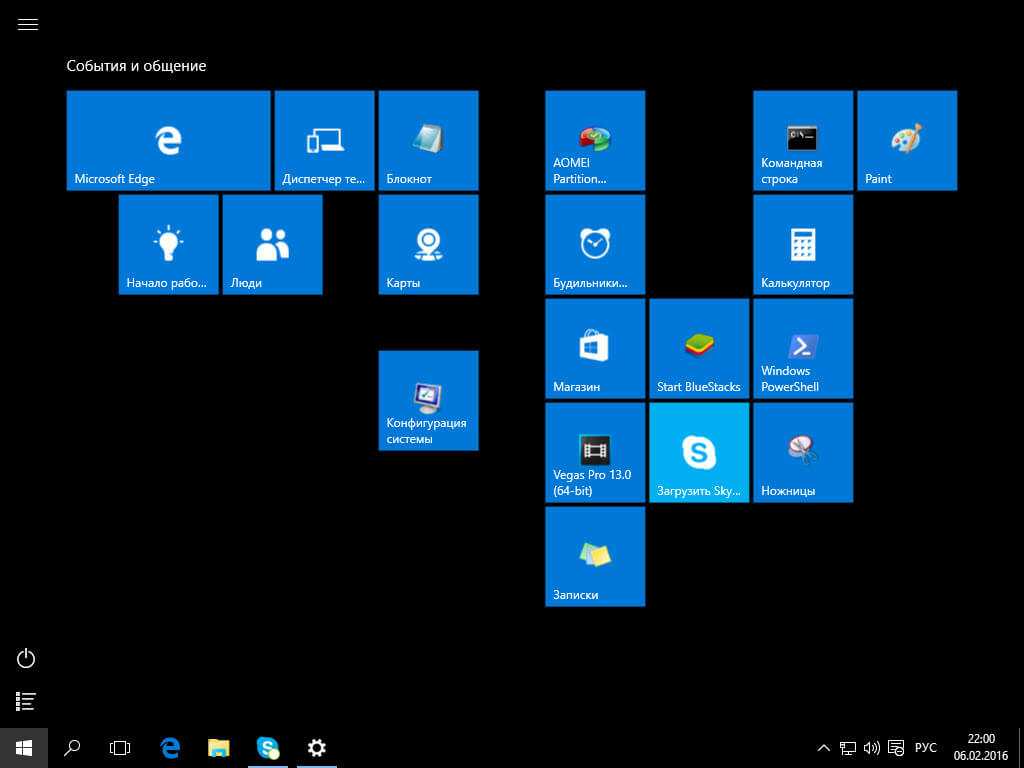Open the All apps list button
The image size is (1024, 768).
pos(27,701)
